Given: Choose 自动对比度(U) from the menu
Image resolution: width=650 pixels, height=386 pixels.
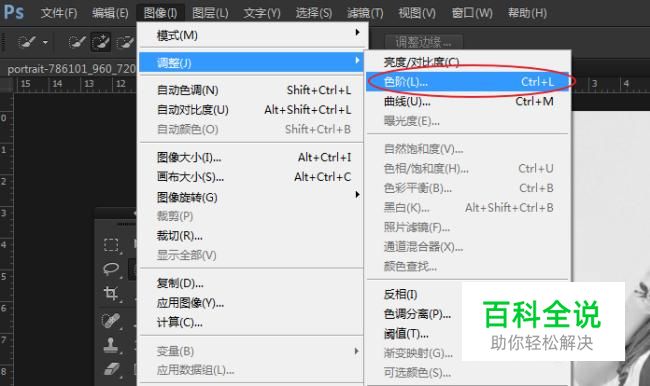Looking at the screenshot, I should tap(251, 110).
